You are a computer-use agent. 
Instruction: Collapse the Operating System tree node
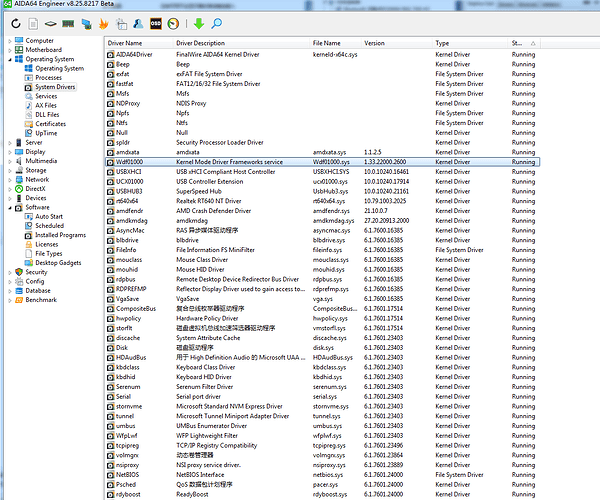[10, 59]
